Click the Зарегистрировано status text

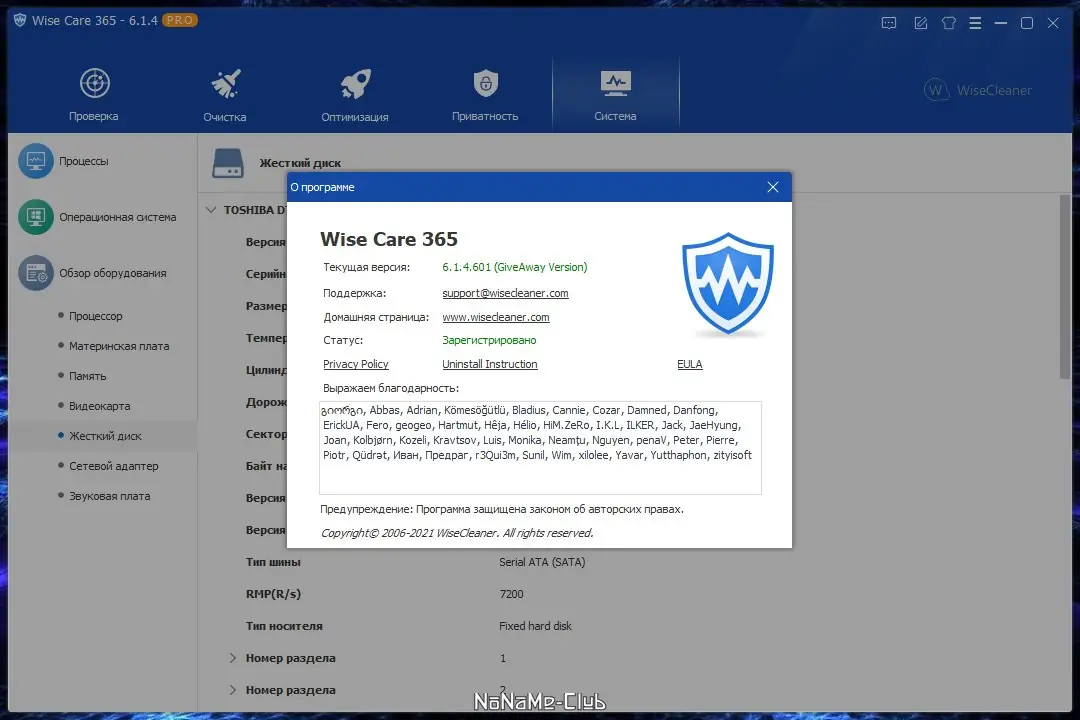tap(489, 340)
